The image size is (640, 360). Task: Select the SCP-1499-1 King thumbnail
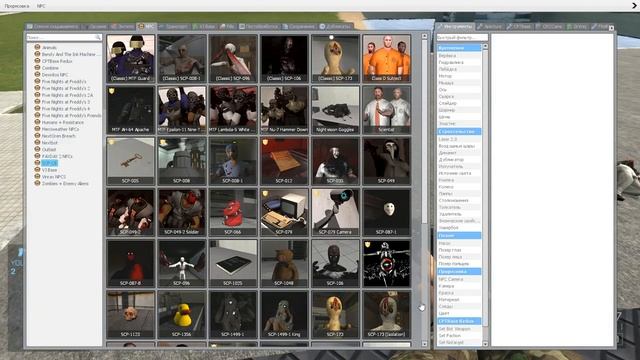pyautogui.click(x=284, y=314)
